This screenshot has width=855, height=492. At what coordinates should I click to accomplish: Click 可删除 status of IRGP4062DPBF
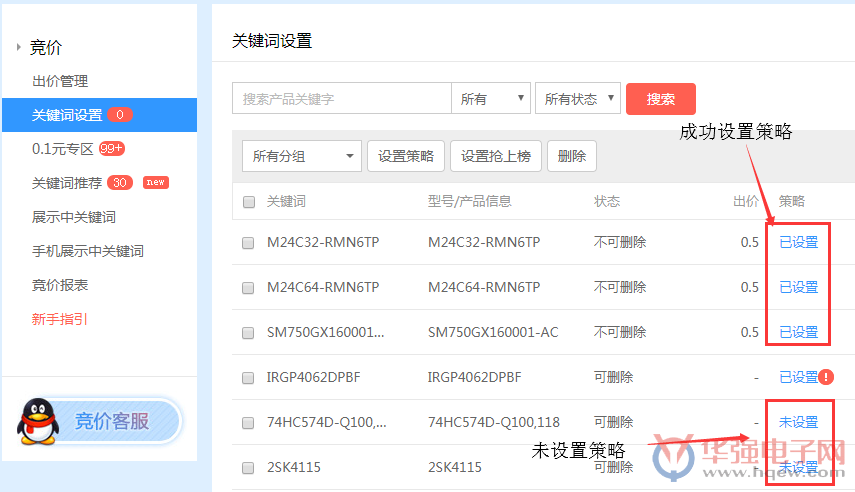613,377
